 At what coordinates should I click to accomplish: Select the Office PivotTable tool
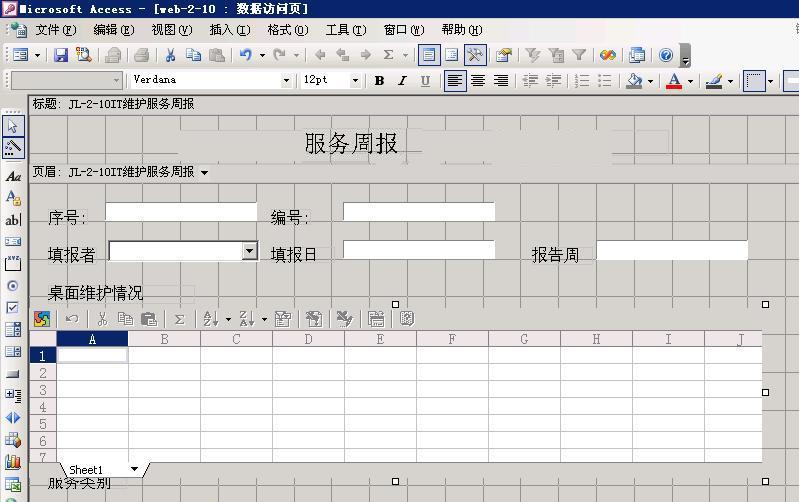click(13, 440)
